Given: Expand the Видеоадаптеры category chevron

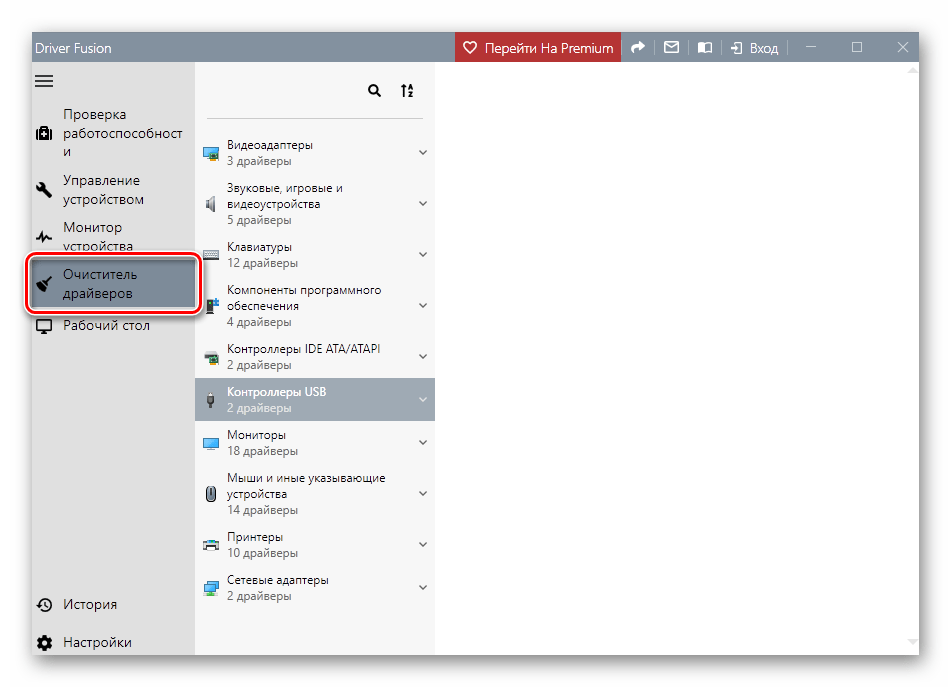Looking at the screenshot, I should 422,153.
